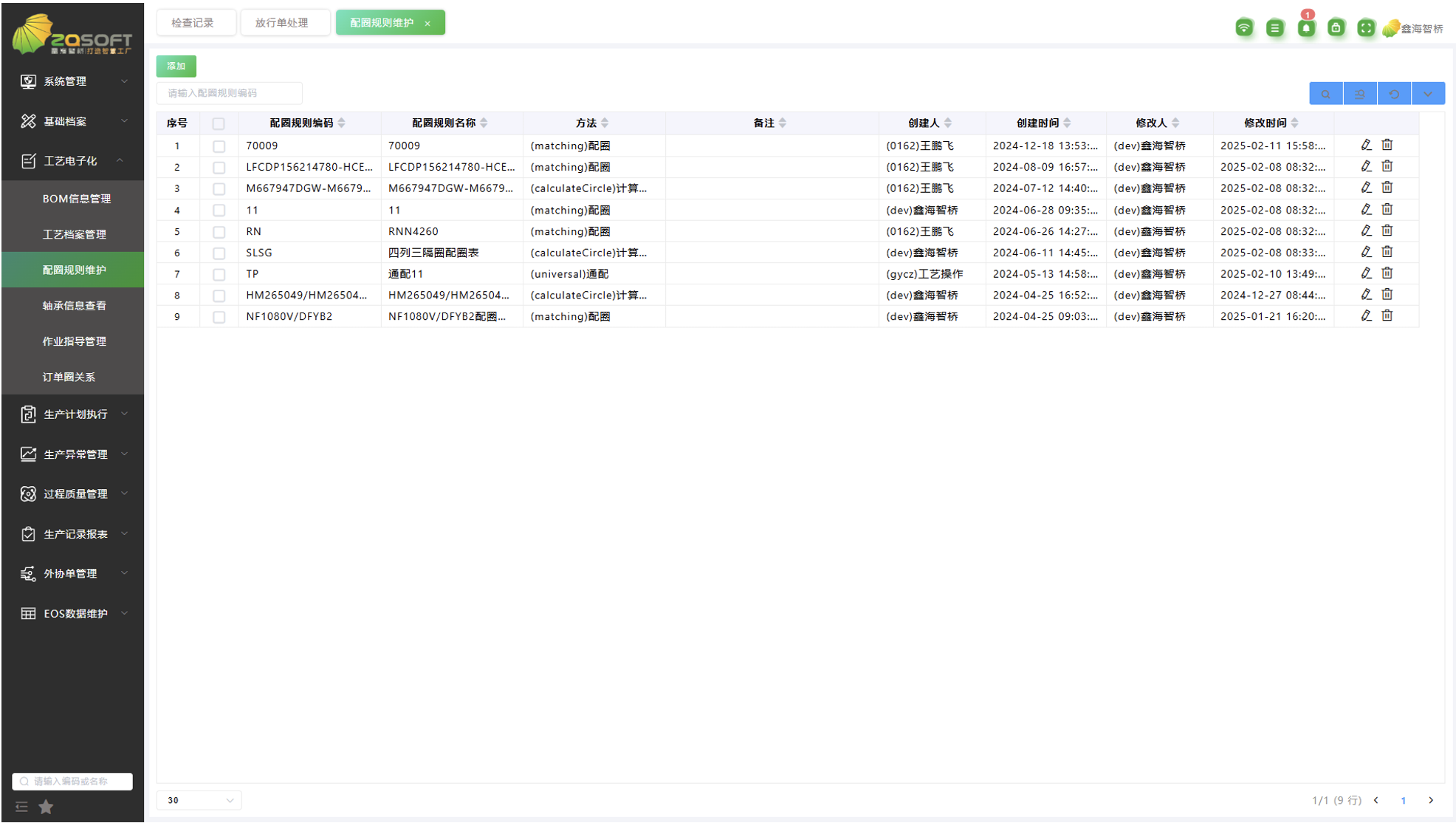Check the box for row LFCDP156214780-HCE
The width and height of the screenshot is (1456, 823).
(219, 168)
